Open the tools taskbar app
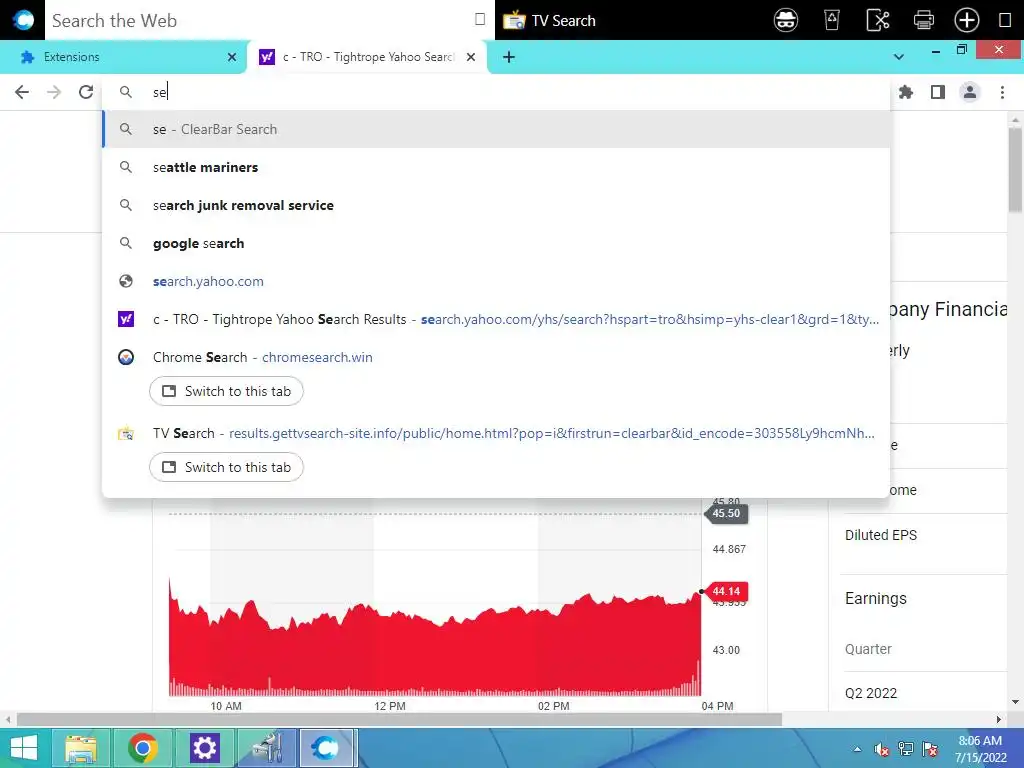1024x768 pixels. click(266, 748)
